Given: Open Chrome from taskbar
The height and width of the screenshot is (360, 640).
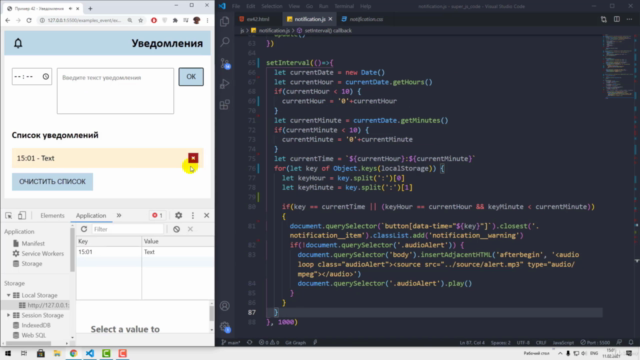Looking at the screenshot, I should 73,353.
